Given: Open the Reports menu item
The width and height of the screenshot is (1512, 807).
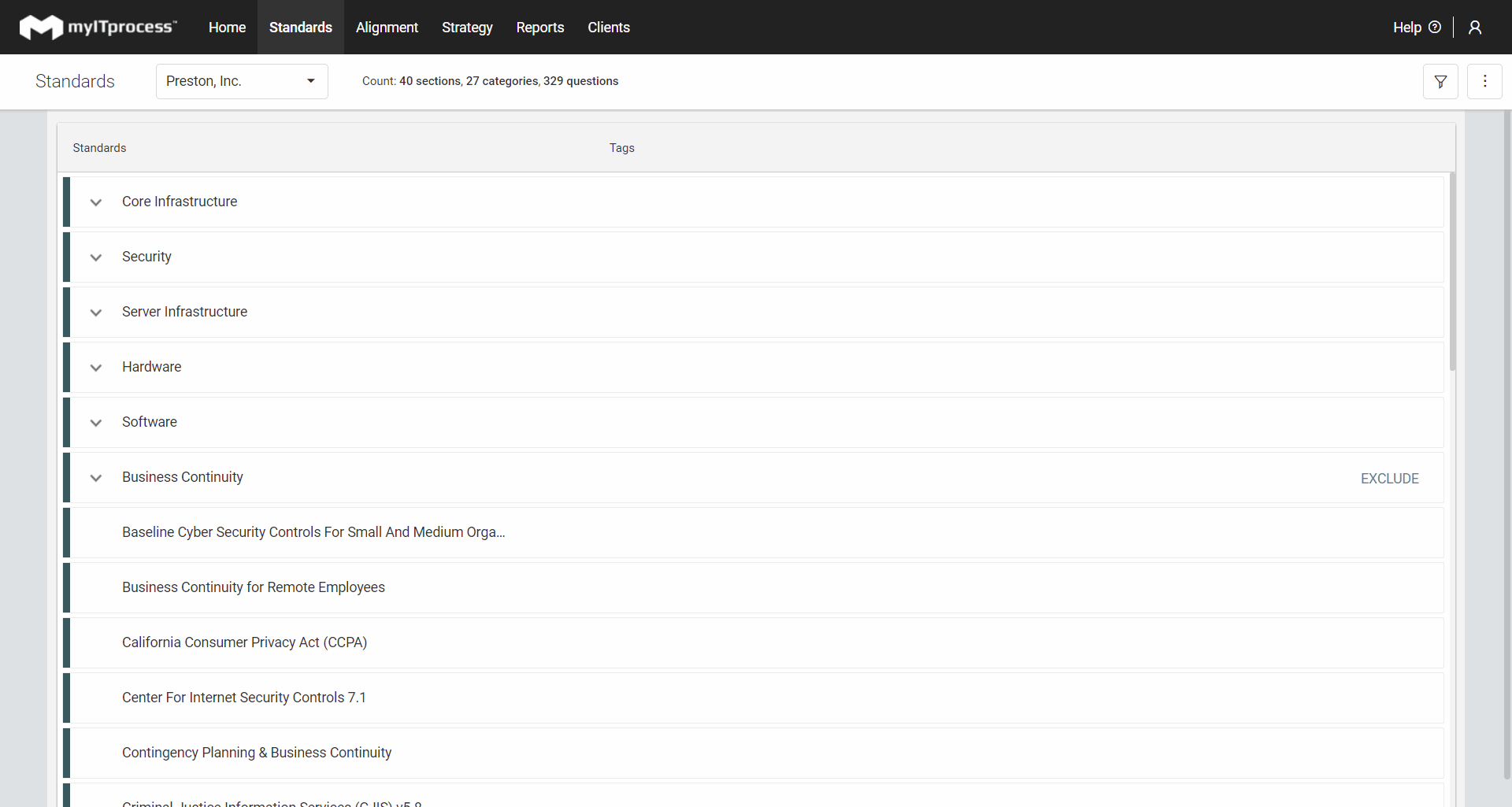Looking at the screenshot, I should click(540, 27).
